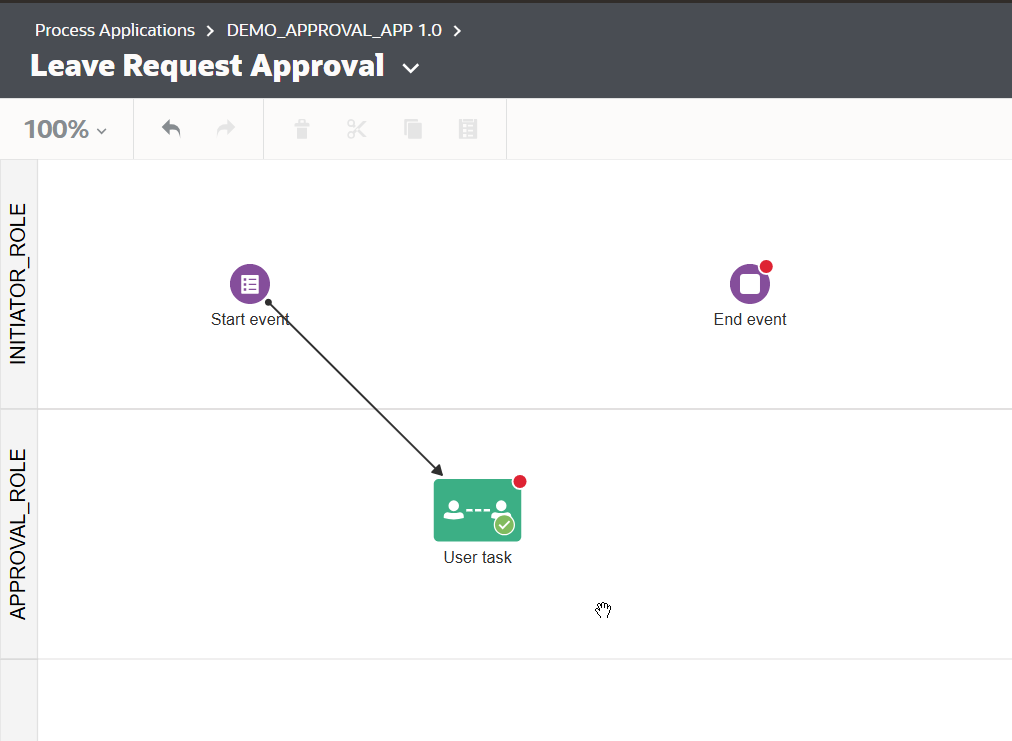Viewport: 1012px width, 741px height.
Task: Click the Redo arrow in toolbar
Action: click(226, 129)
